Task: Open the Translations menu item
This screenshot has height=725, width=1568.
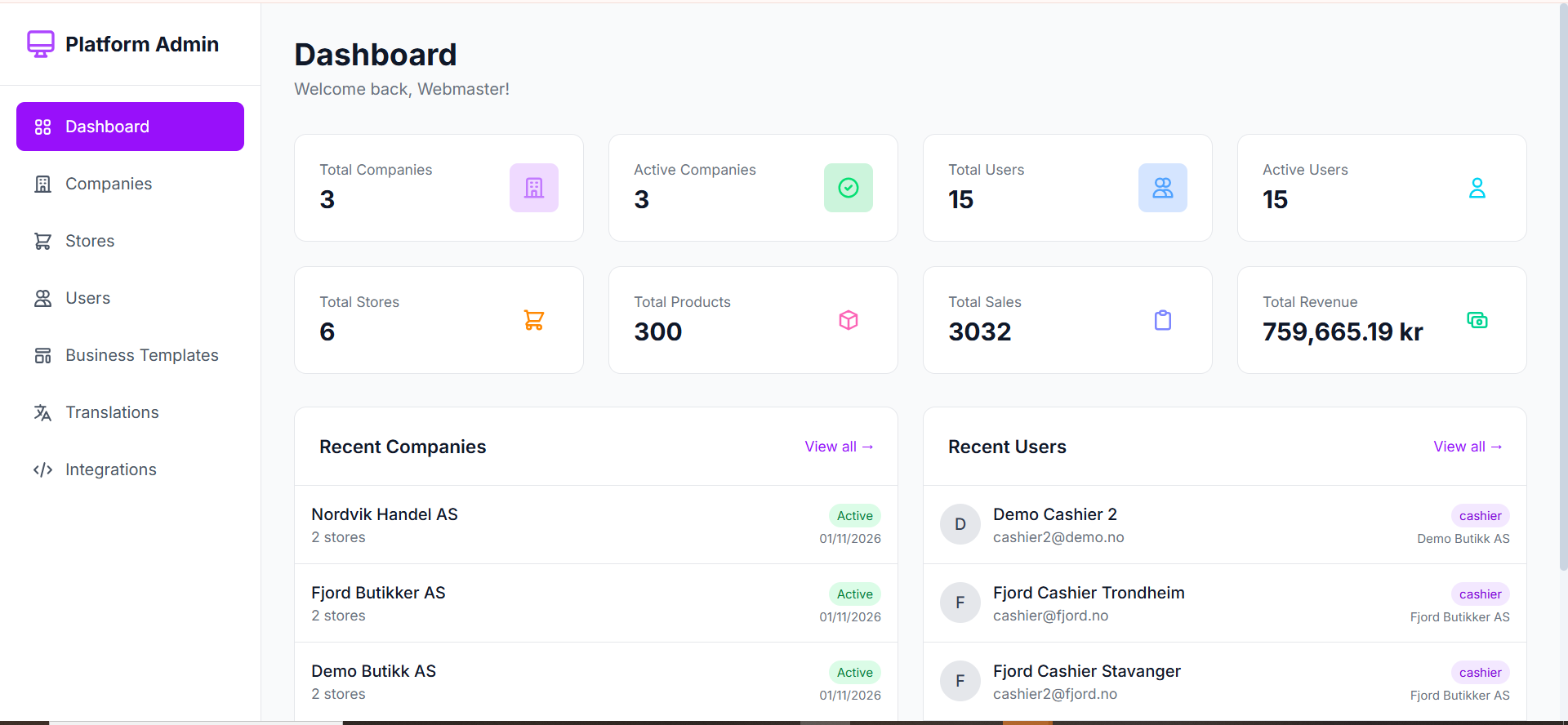Action: [112, 412]
